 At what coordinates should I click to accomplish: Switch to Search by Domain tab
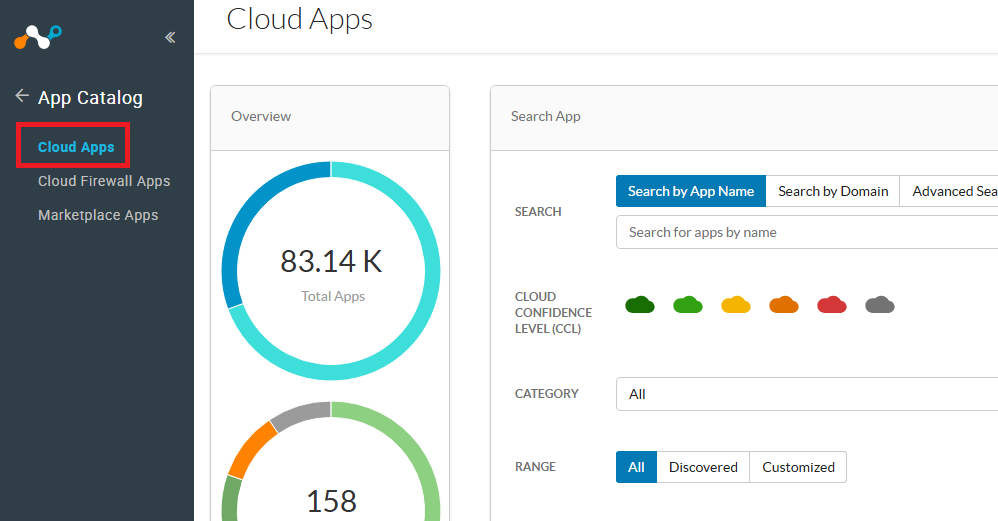click(x=833, y=191)
